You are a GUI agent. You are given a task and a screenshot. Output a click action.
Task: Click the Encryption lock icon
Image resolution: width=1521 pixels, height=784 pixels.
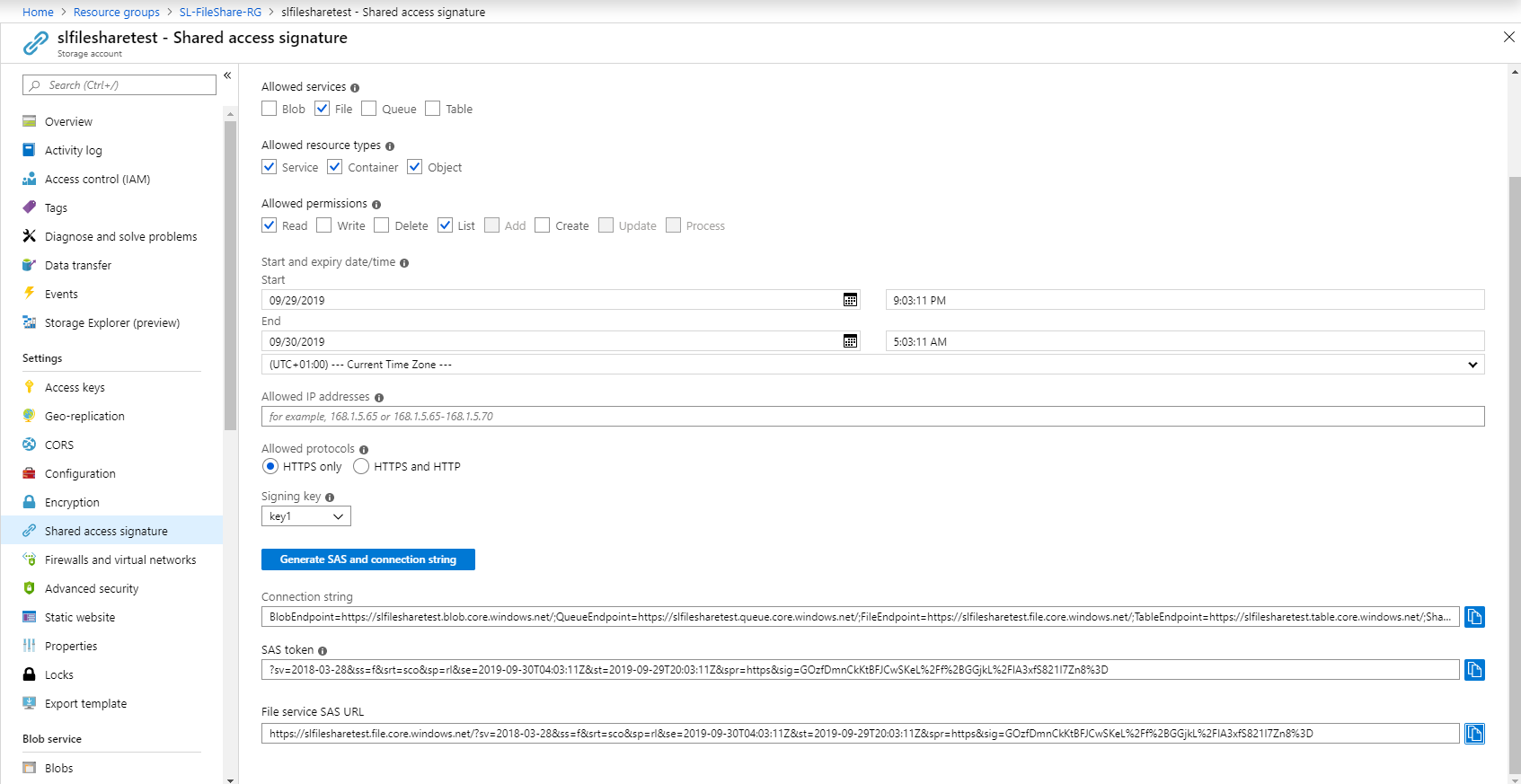pos(30,502)
